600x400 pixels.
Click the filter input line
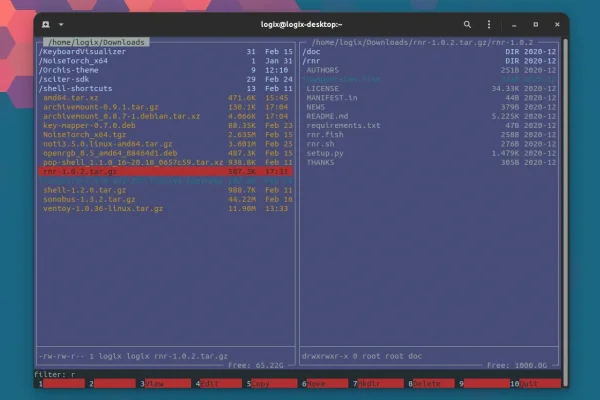coord(298,374)
